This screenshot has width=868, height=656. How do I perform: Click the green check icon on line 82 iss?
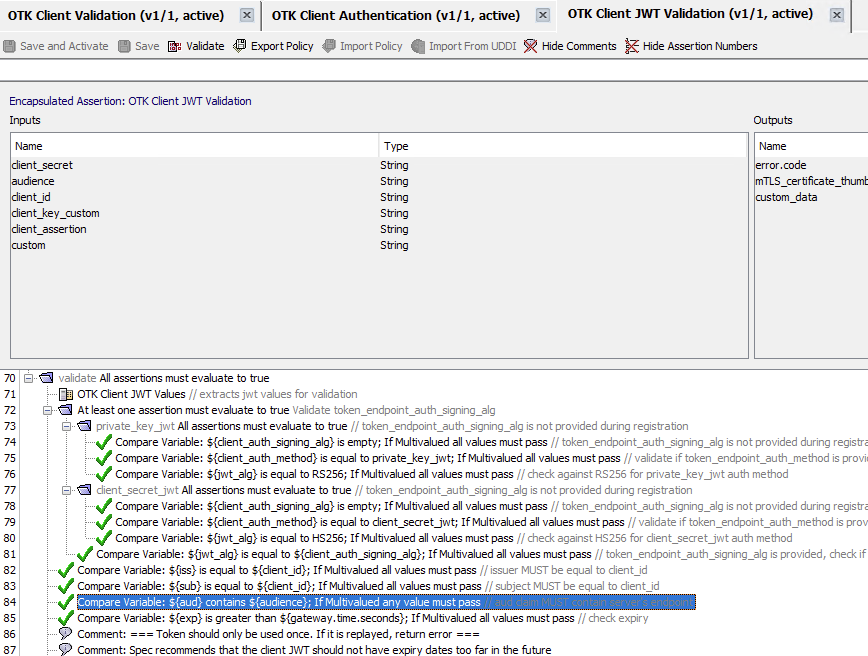coord(66,570)
